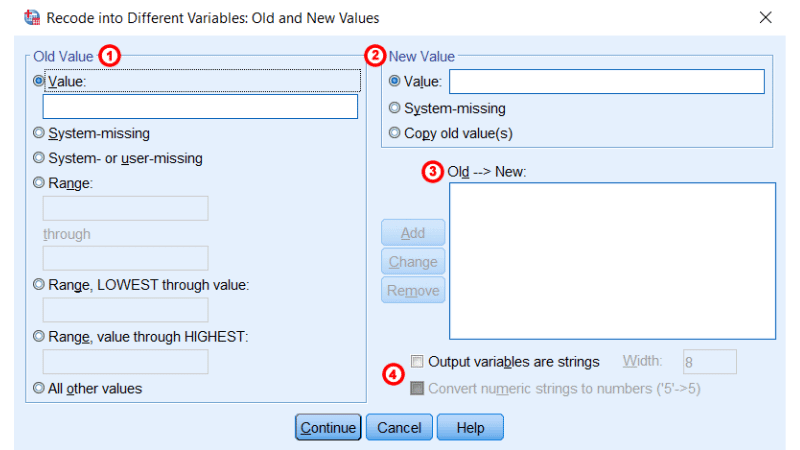Choose System- or user-missing radio button
The width and height of the screenshot is (800, 450).
tap(39, 158)
